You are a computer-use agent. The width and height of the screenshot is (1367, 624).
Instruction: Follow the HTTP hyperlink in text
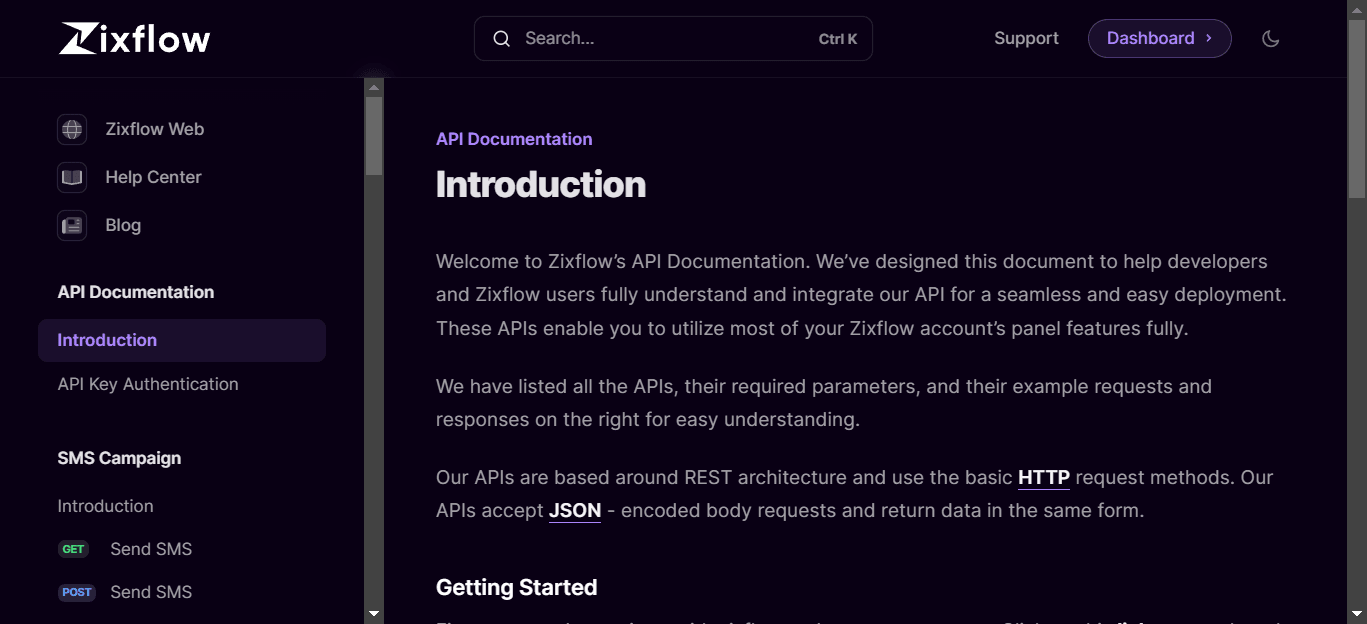[1043, 477]
